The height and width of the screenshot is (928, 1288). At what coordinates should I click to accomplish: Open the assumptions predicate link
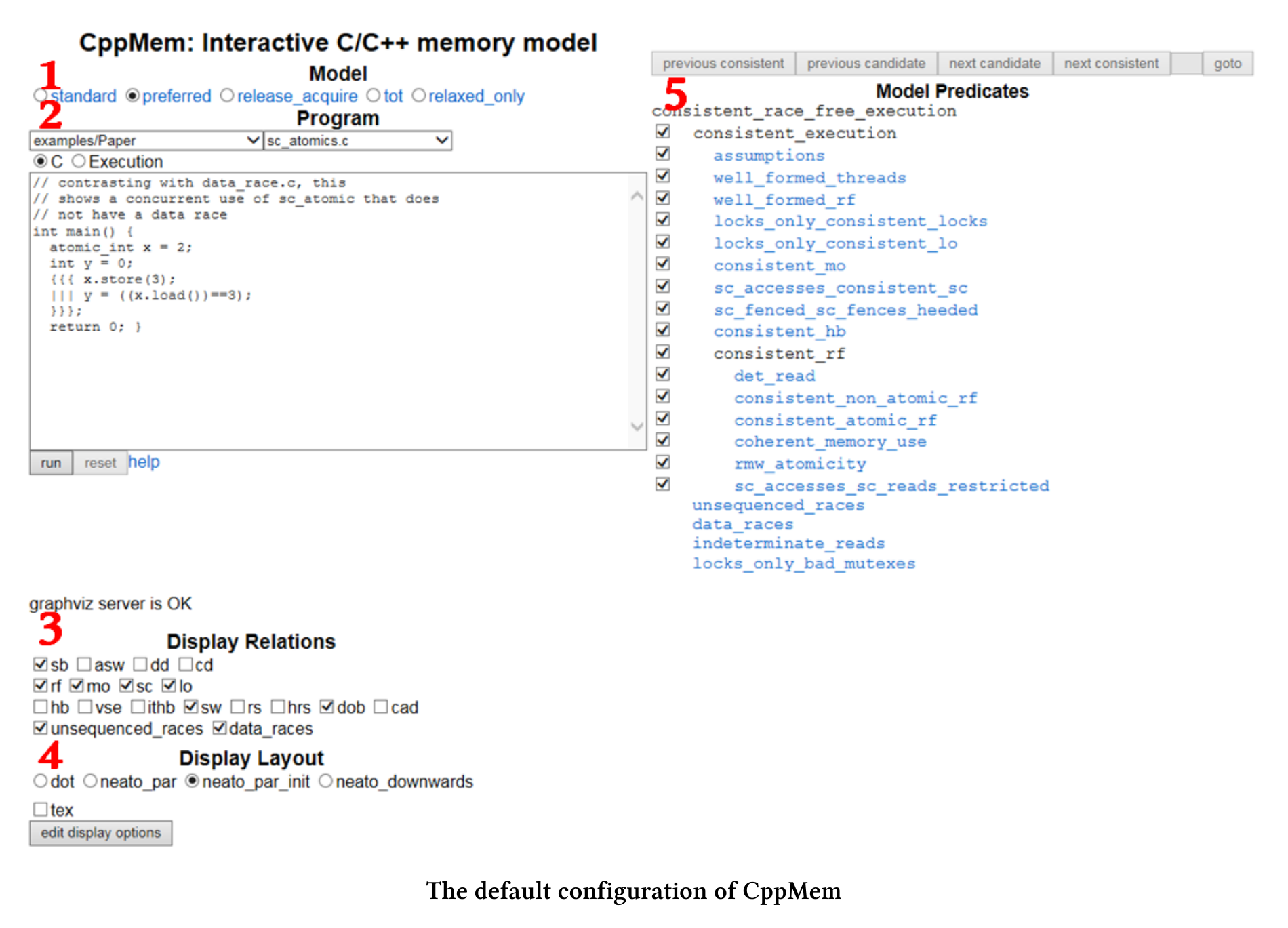coord(769,156)
